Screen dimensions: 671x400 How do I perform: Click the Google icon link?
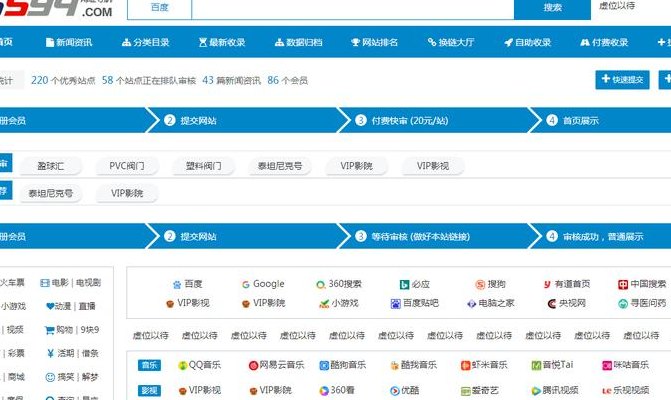pos(263,284)
